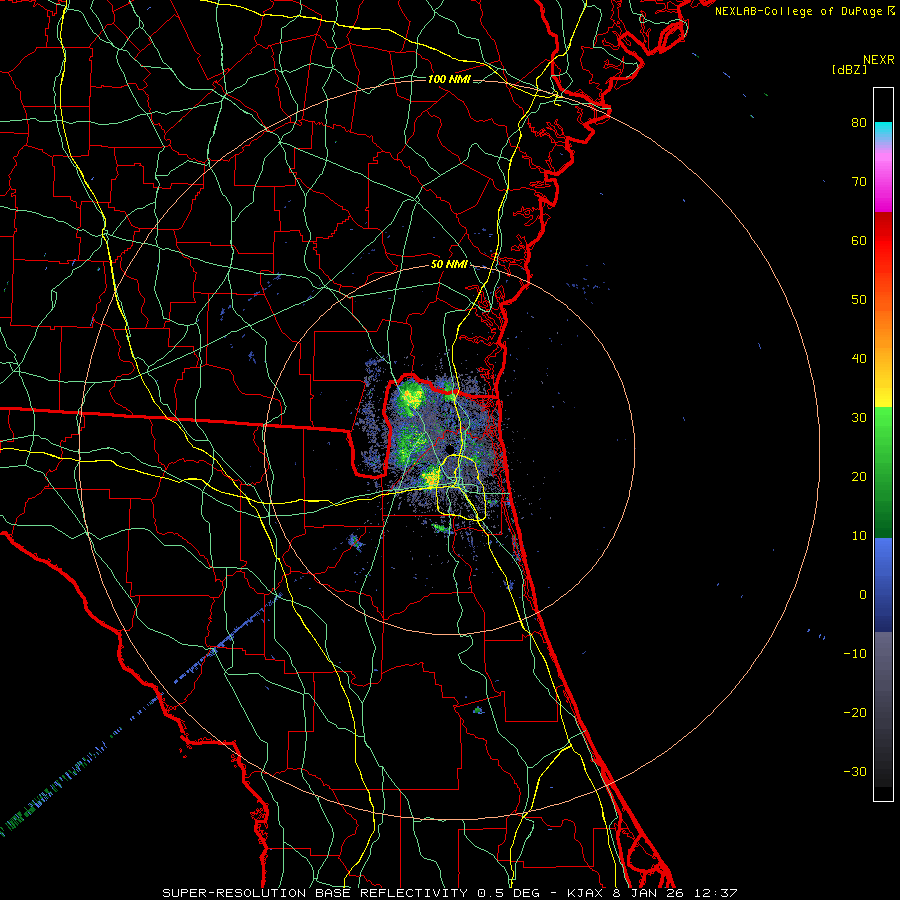The width and height of the screenshot is (900, 900).
Task: Click the 80 dBZ scale value
Action: (859, 123)
